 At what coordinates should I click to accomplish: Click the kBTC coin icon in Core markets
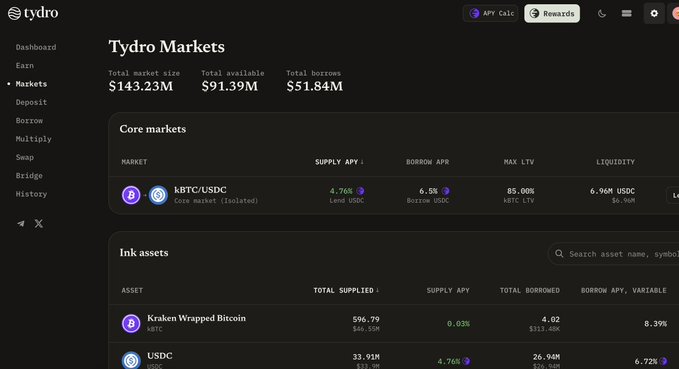(131, 195)
